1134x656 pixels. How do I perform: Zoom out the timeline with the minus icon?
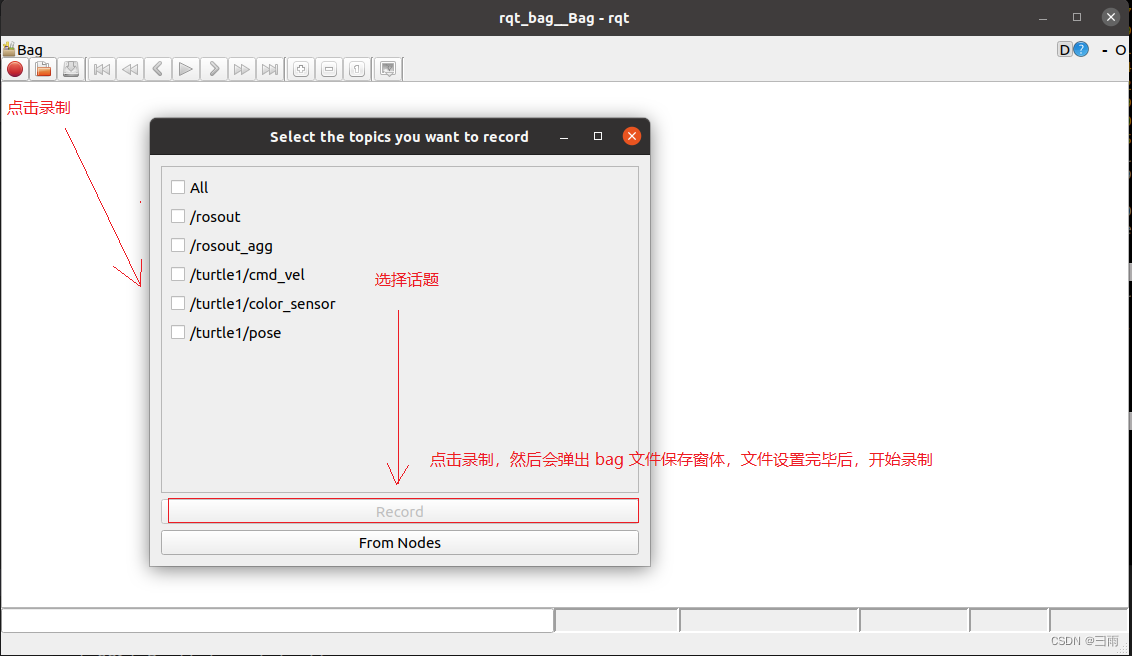[329, 69]
